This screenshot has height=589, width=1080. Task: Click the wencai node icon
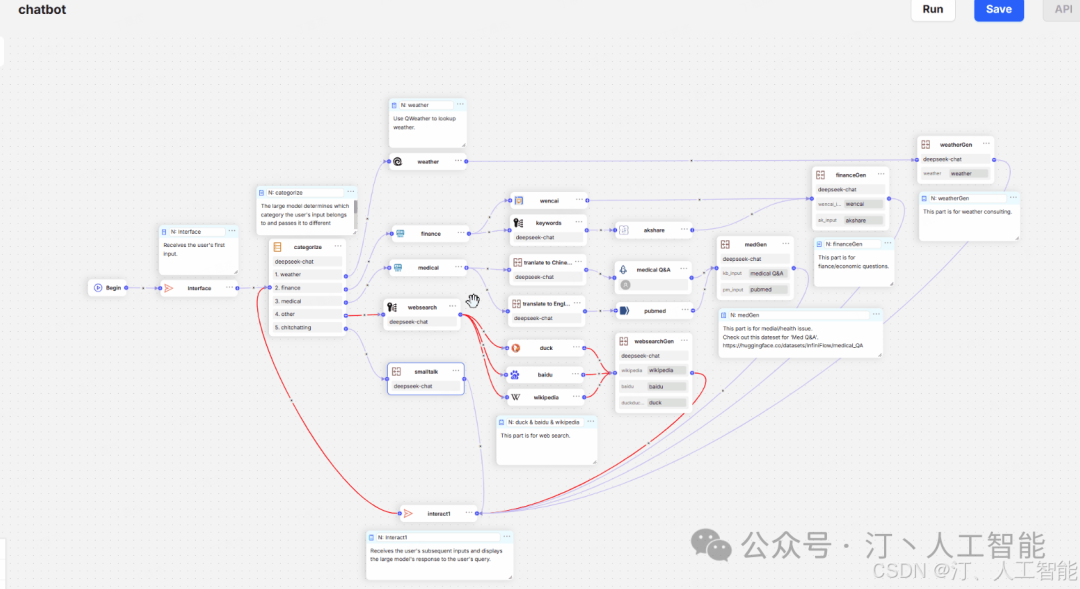point(519,200)
